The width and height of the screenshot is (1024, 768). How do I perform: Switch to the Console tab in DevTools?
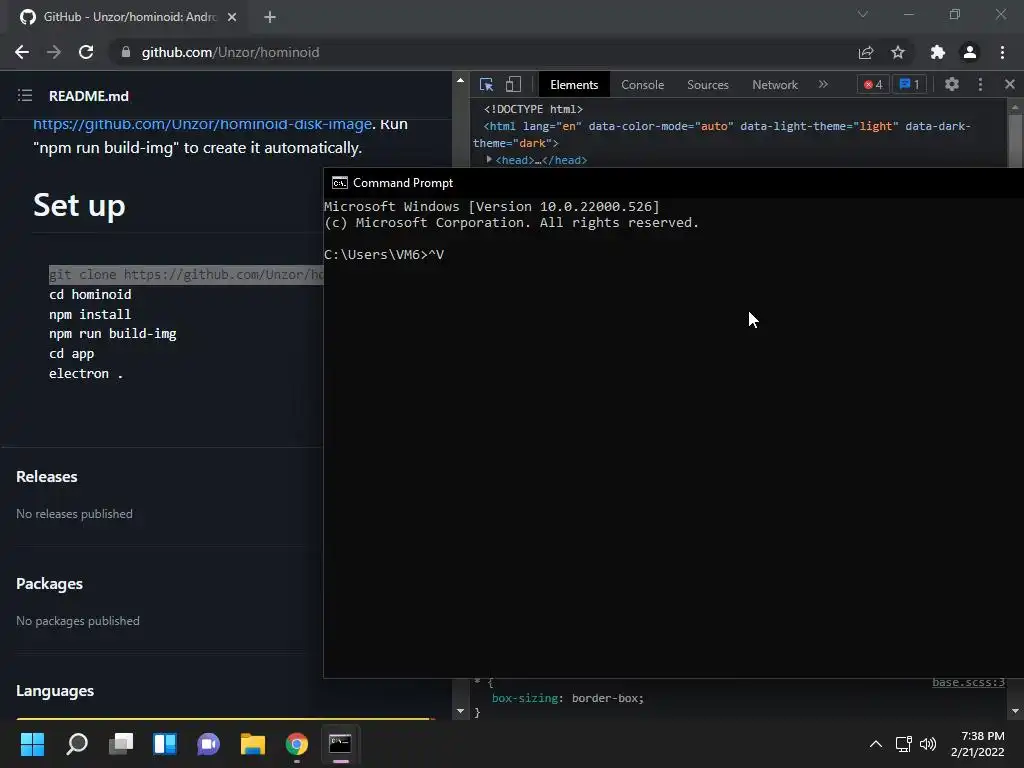pyautogui.click(x=643, y=85)
